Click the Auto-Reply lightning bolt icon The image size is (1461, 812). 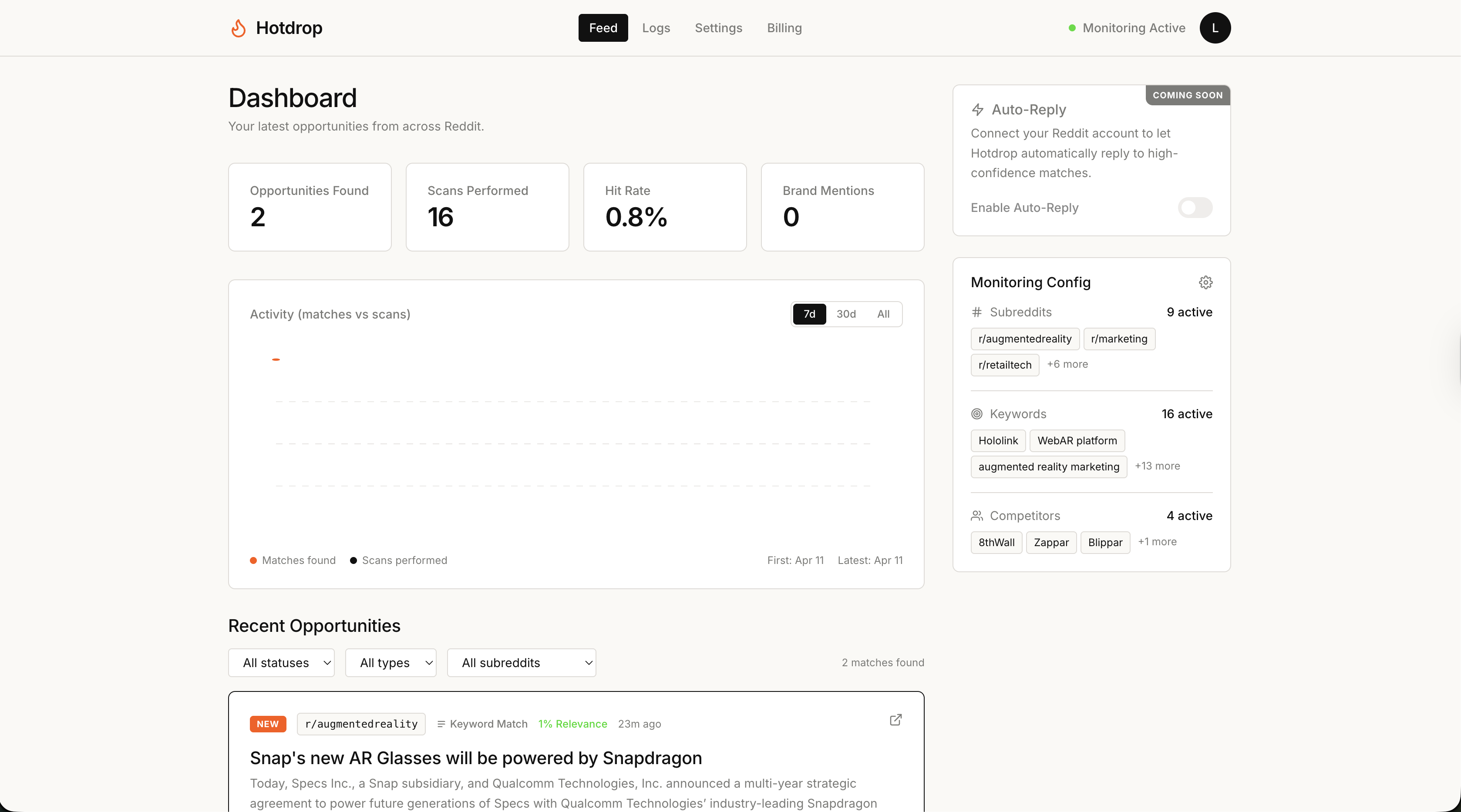pyautogui.click(x=977, y=109)
